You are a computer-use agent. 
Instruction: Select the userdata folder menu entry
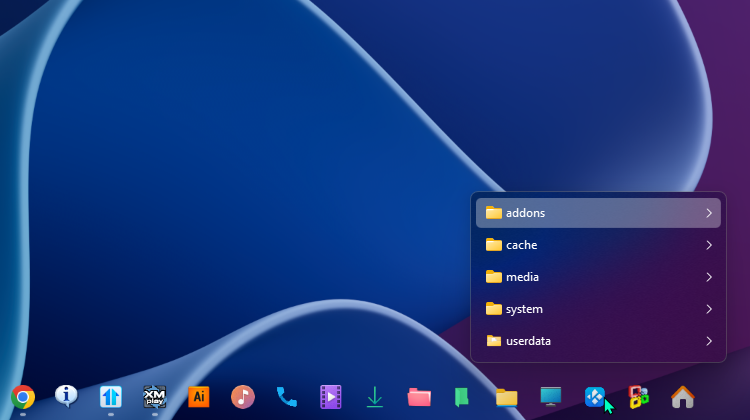pos(598,341)
